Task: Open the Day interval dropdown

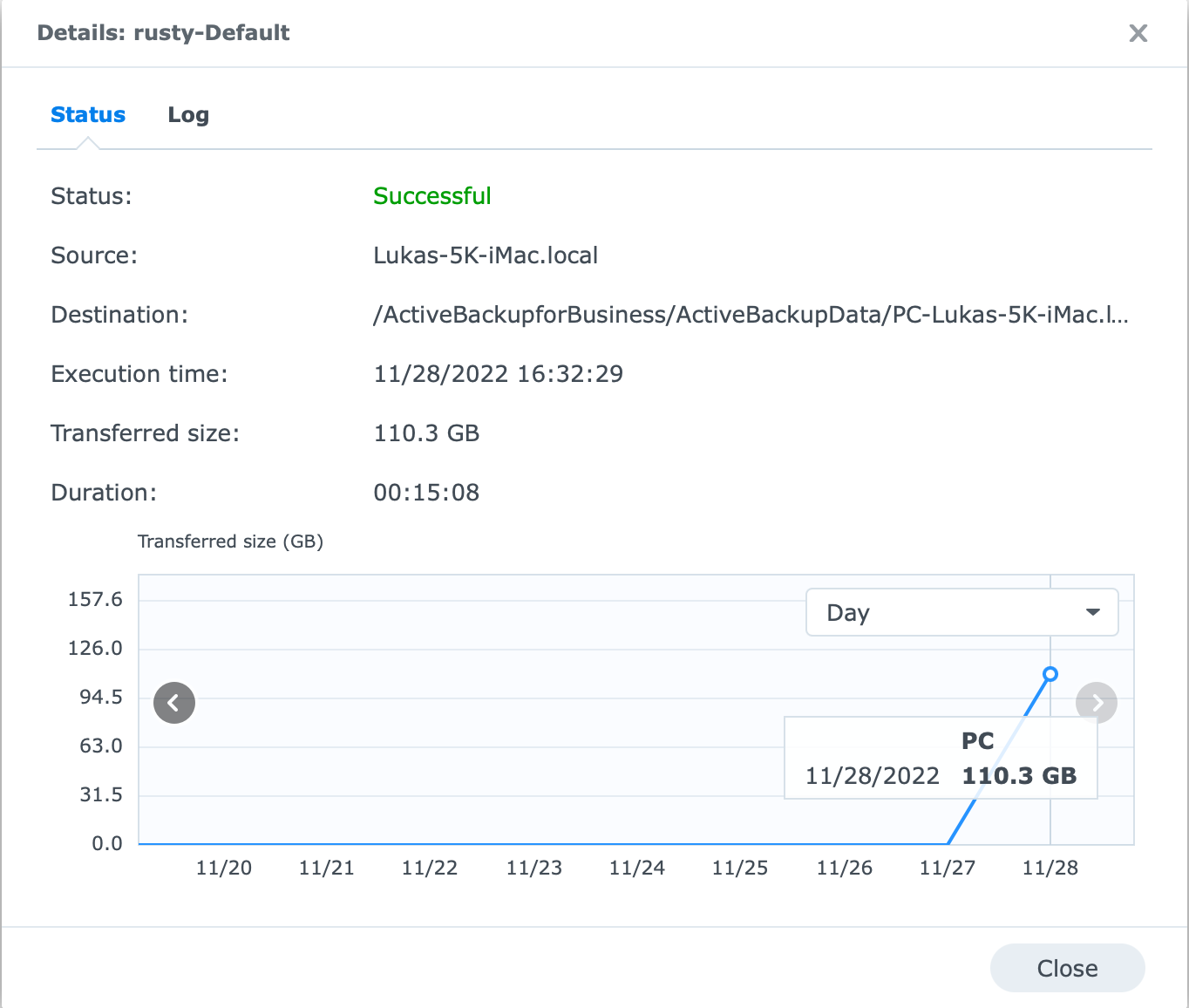Action: tap(961, 612)
